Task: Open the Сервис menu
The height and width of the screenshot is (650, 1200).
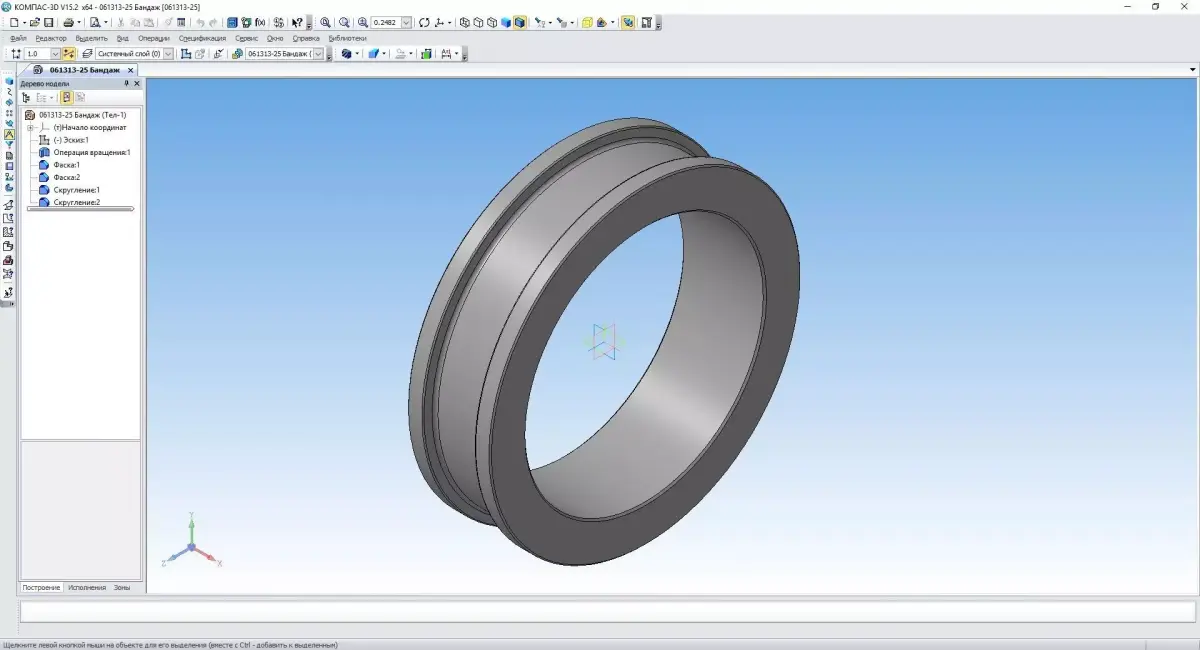Action: coord(246,38)
